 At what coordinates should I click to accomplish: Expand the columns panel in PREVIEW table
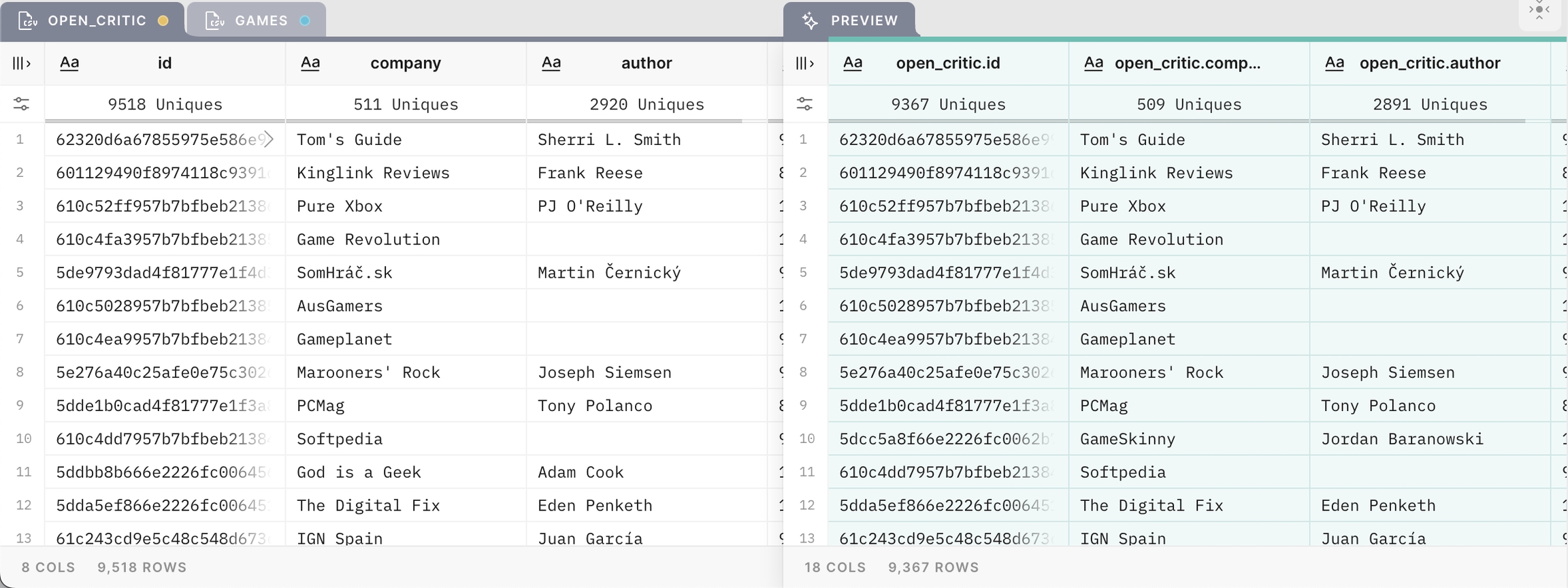pos(804,63)
